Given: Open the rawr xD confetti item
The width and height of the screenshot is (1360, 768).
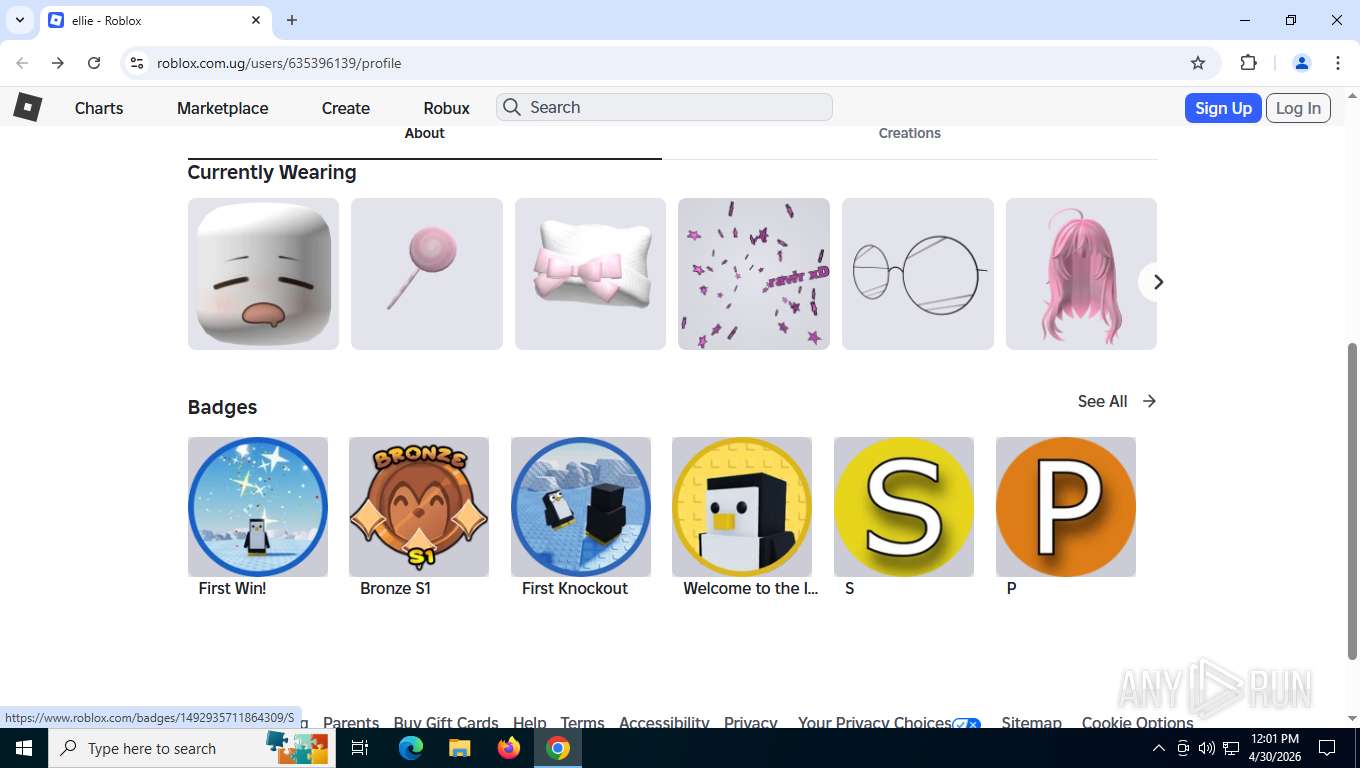Looking at the screenshot, I should click(x=754, y=274).
